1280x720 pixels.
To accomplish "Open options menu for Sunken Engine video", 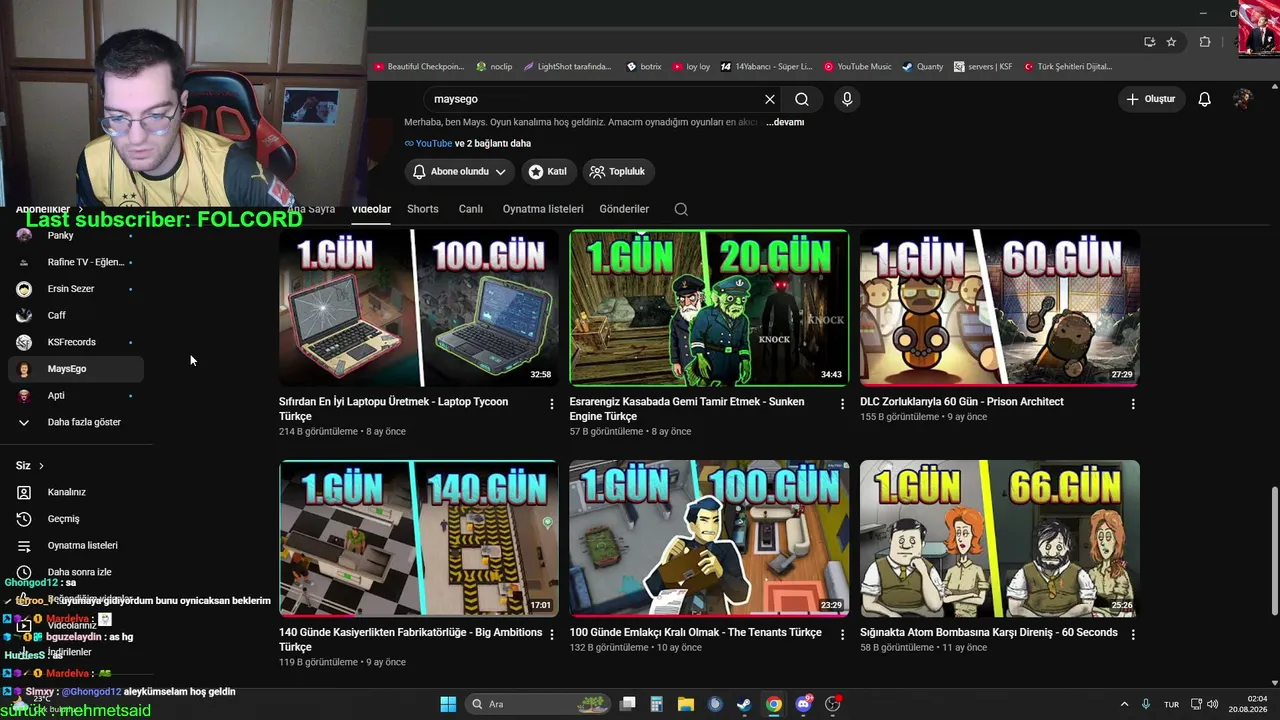I will 842,404.
